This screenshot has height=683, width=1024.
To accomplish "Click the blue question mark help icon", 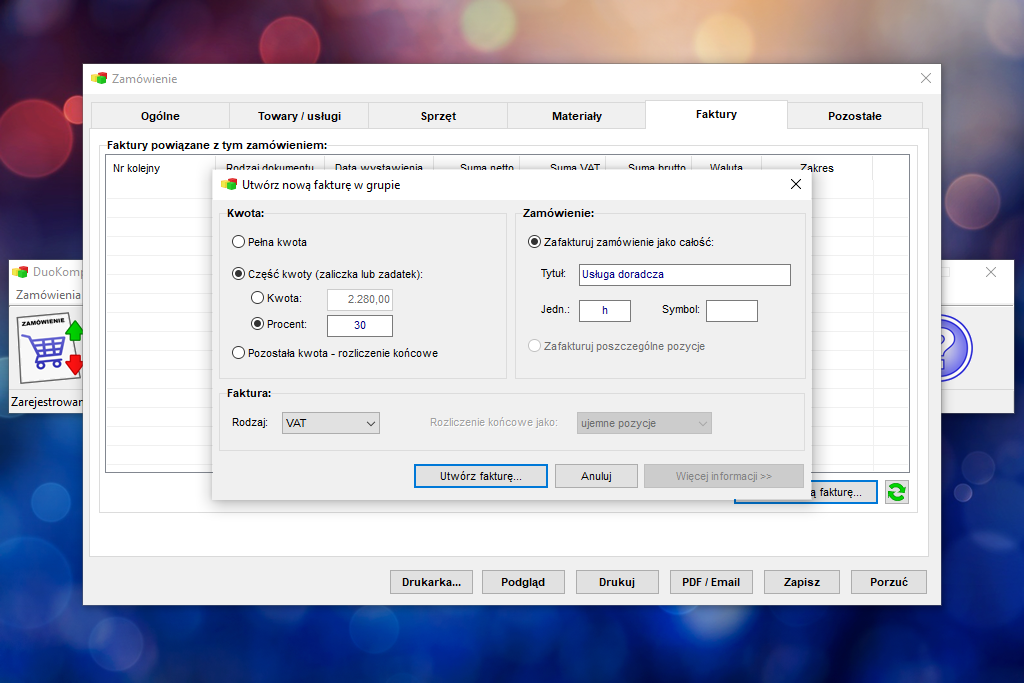I will click(x=956, y=349).
